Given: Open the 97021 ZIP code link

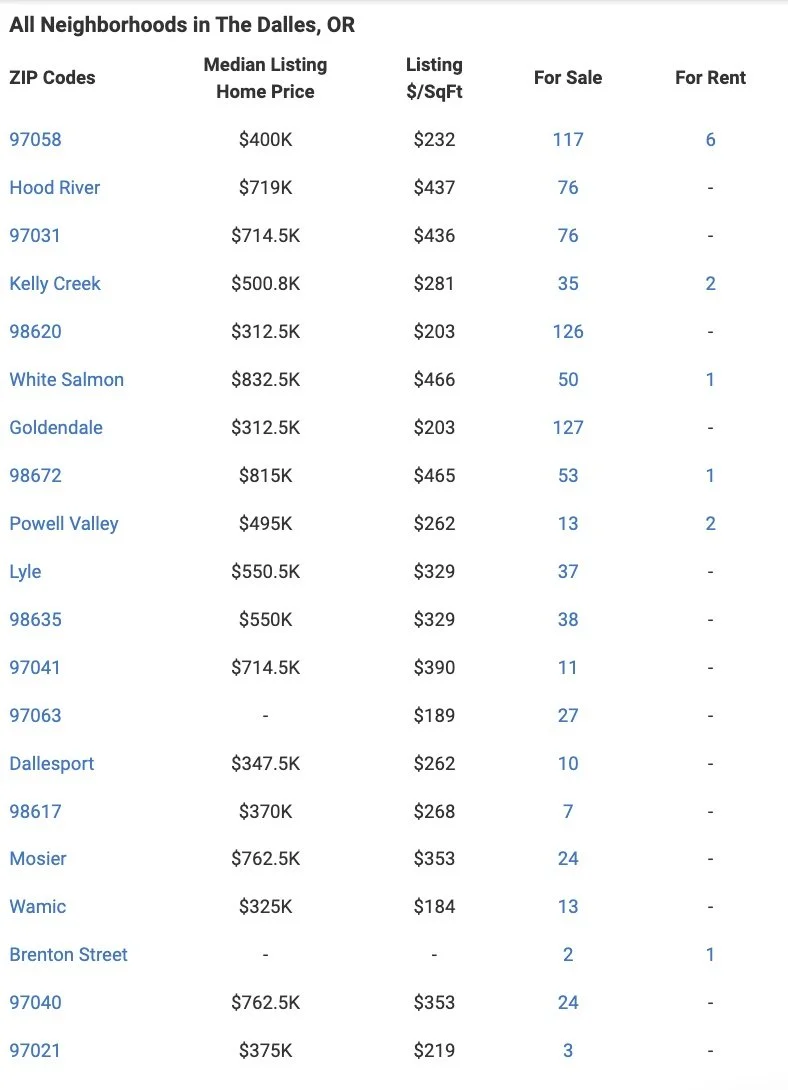Looking at the screenshot, I should (x=35, y=1050).
